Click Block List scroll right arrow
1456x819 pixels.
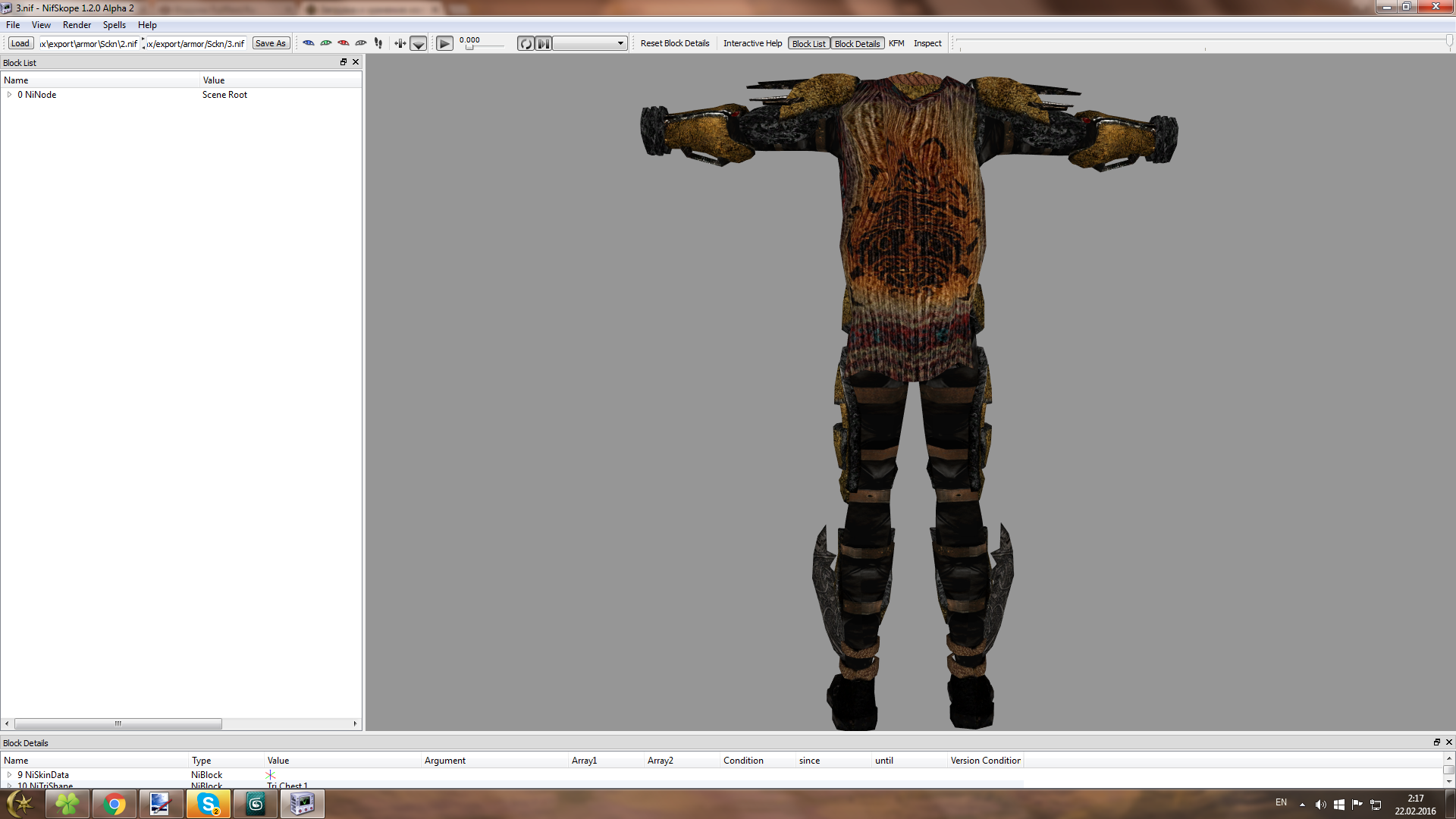click(x=355, y=723)
